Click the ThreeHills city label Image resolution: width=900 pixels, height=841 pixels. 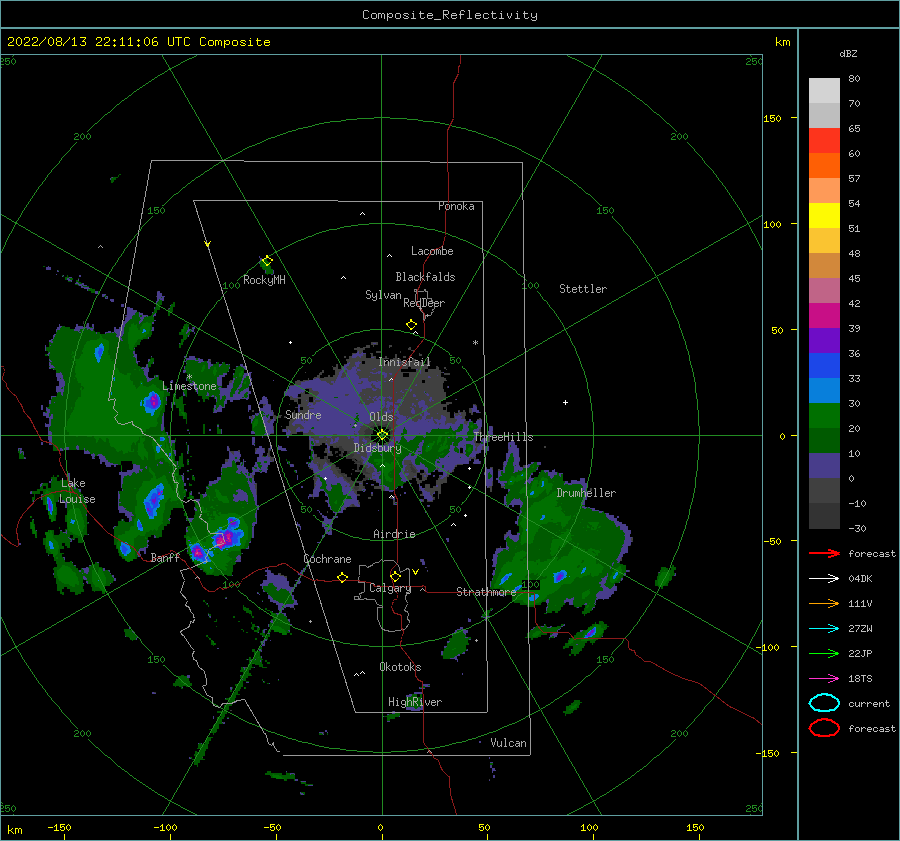coord(503,437)
